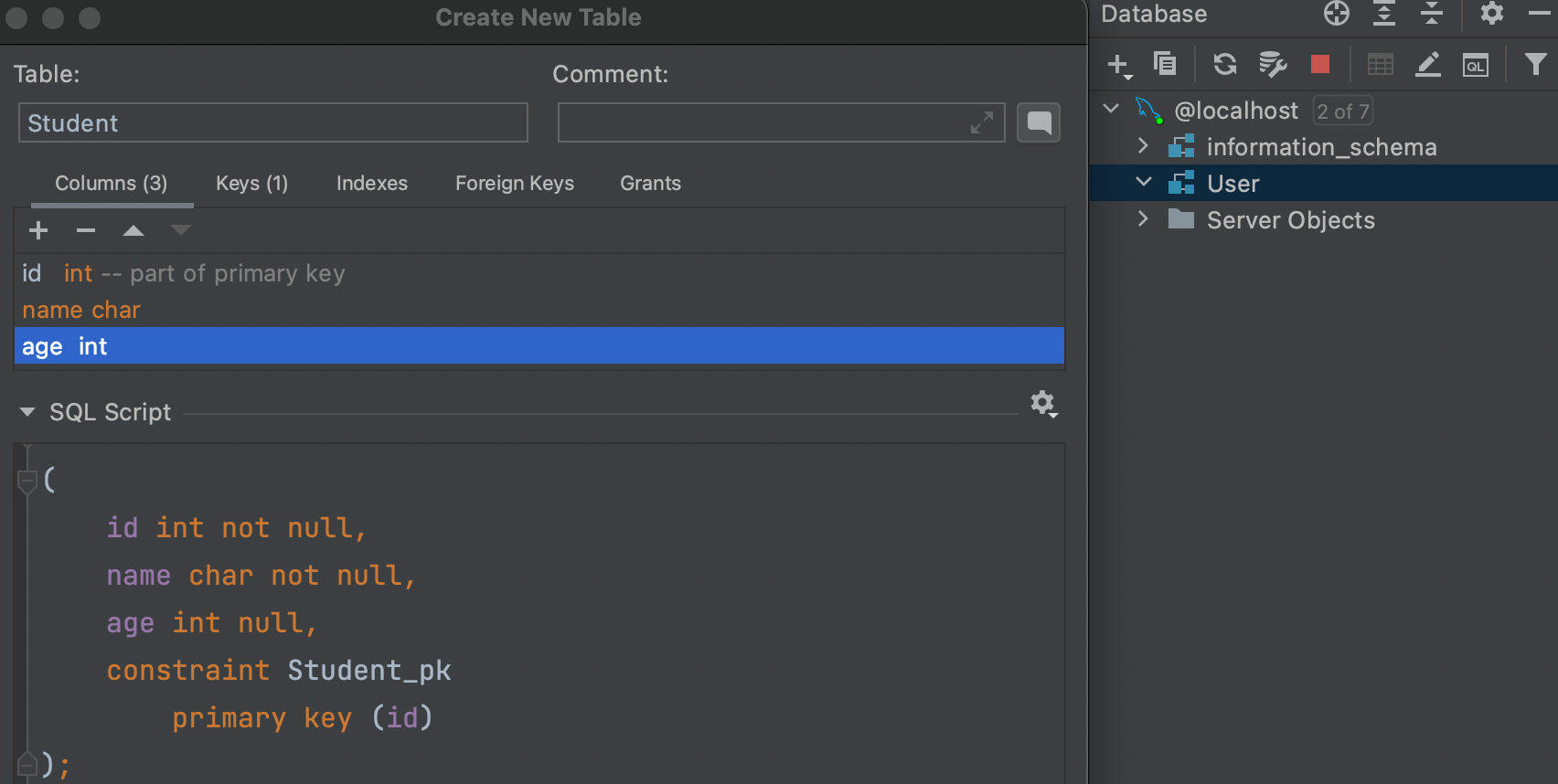Select the age int column row
Screen dimensions: 1558x784
pyautogui.click(x=539, y=346)
